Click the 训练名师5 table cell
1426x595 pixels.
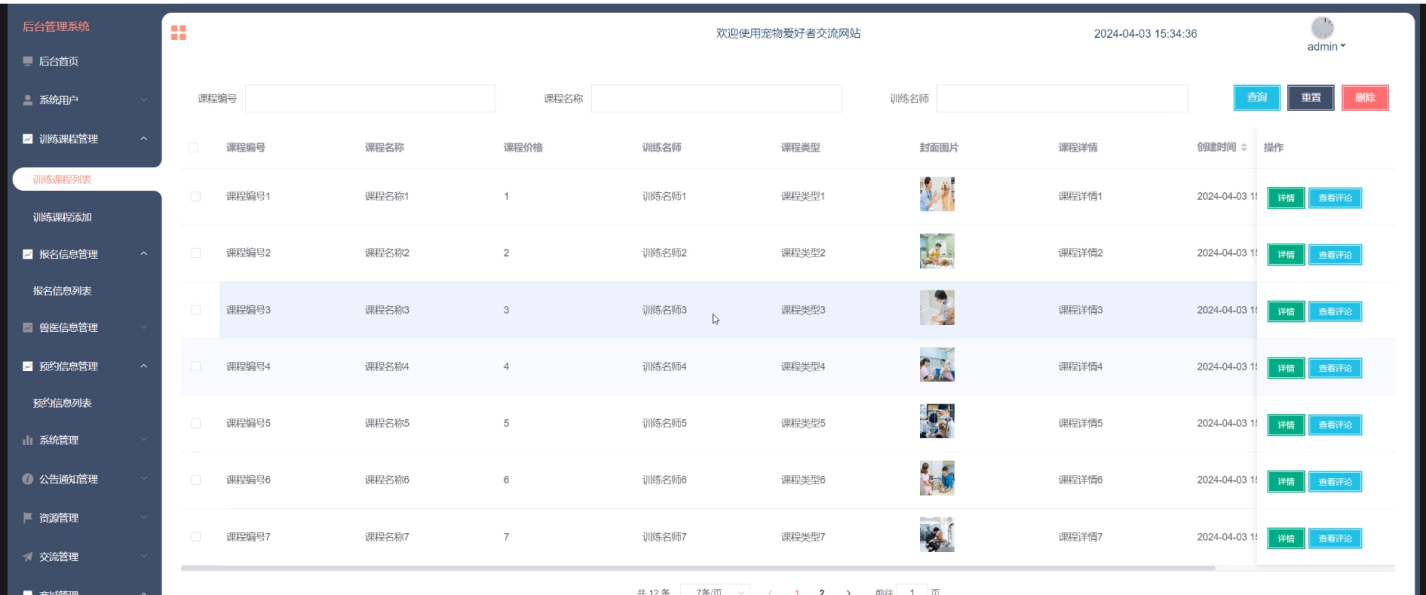(x=664, y=423)
